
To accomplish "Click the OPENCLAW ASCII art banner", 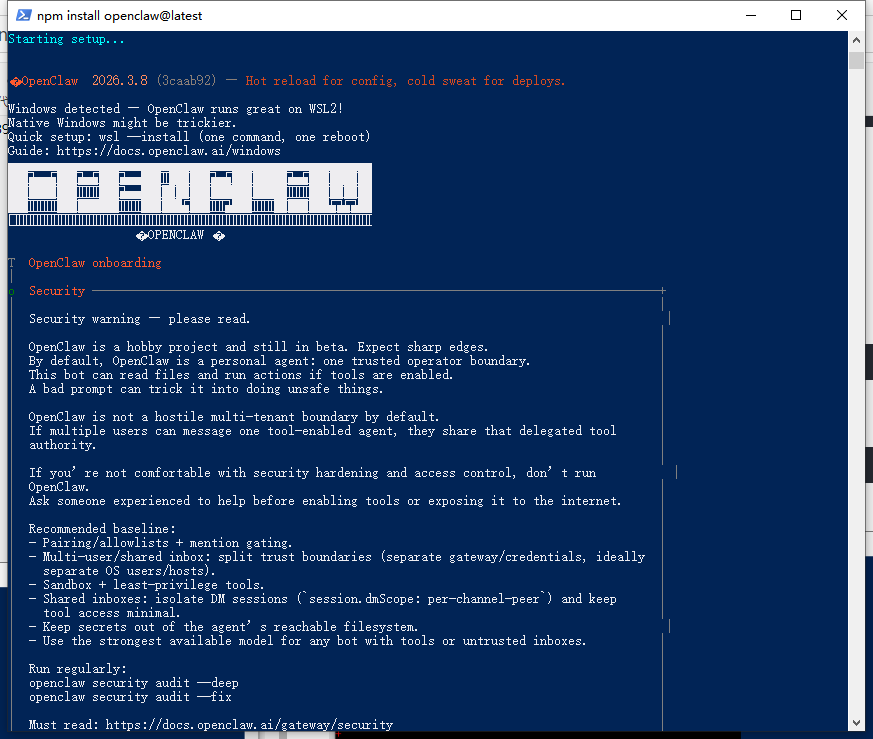I will (x=190, y=194).
